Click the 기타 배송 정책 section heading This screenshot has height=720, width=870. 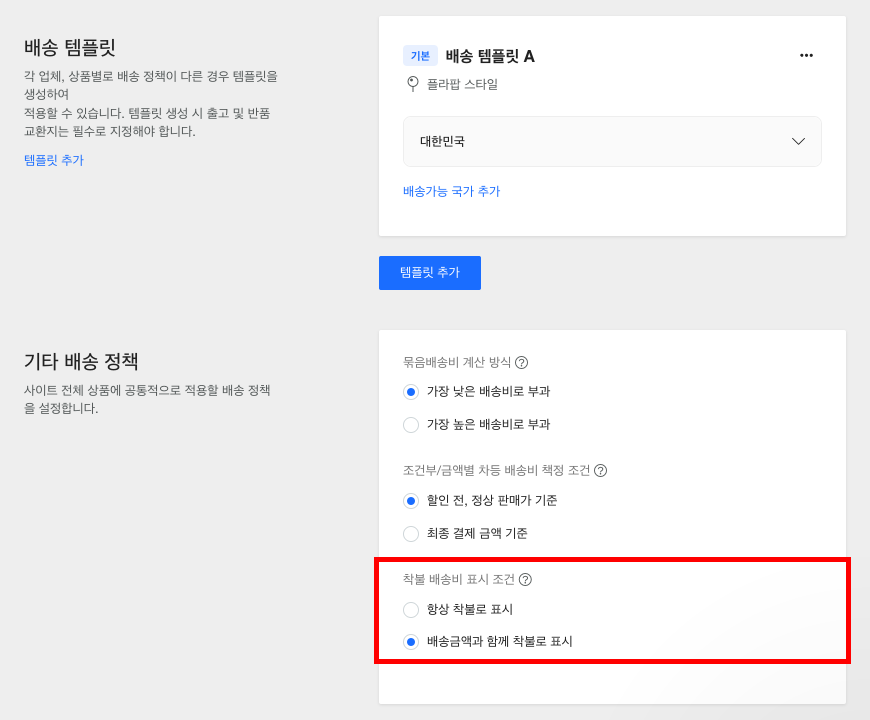coord(81,361)
